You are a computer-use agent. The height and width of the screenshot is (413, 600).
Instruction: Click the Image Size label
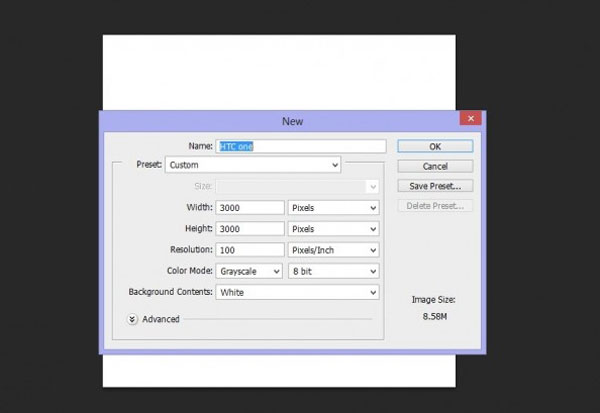pyautogui.click(x=434, y=300)
